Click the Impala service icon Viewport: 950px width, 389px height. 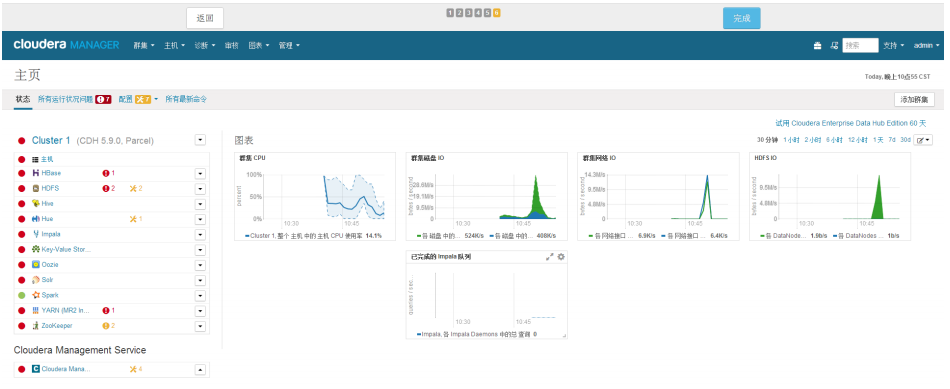(36, 234)
